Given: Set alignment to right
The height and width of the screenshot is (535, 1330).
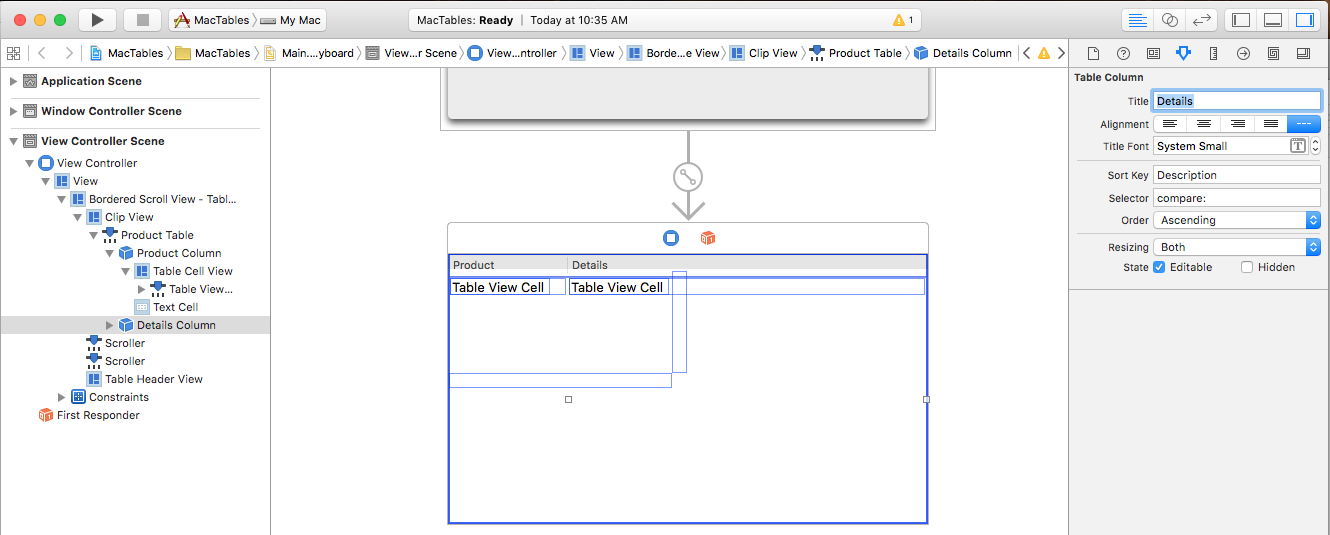Looking at the screenshot, I should click(x=1237, y=124).
